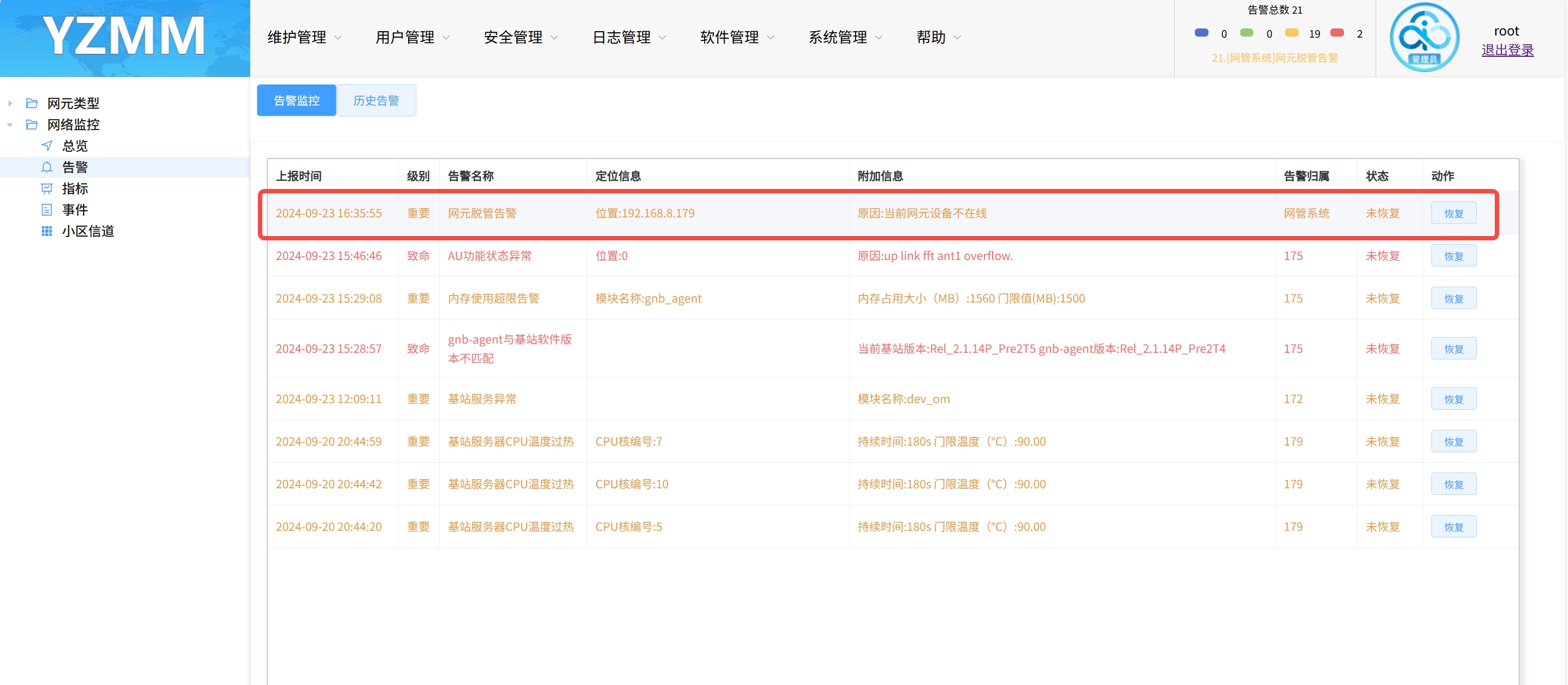Click the 告警总数 21 summary text
Screen dimensions: 1568x685
(1275, 10)
